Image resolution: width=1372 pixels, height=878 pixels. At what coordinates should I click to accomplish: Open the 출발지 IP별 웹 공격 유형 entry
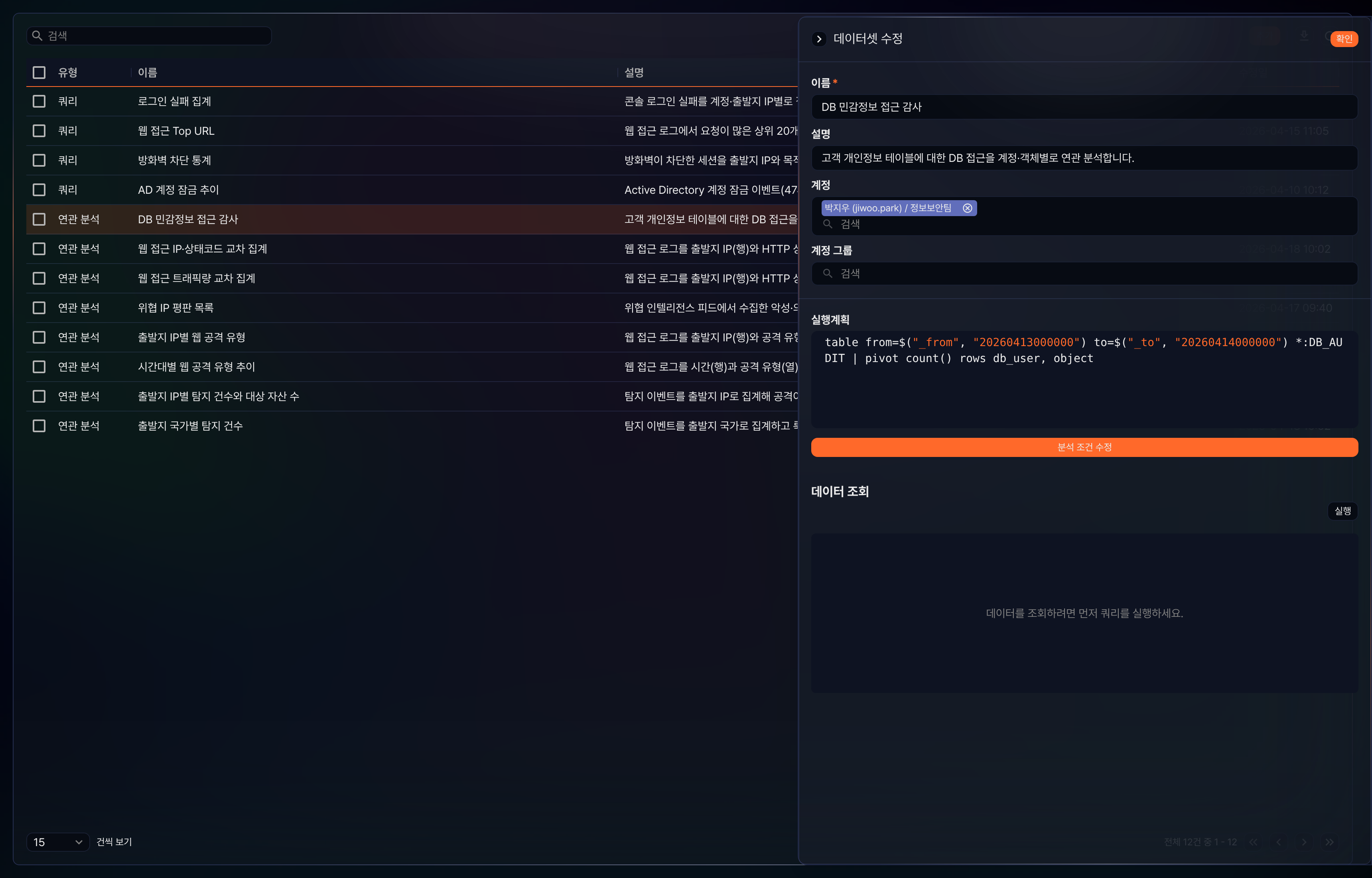(x=412, y=337)
